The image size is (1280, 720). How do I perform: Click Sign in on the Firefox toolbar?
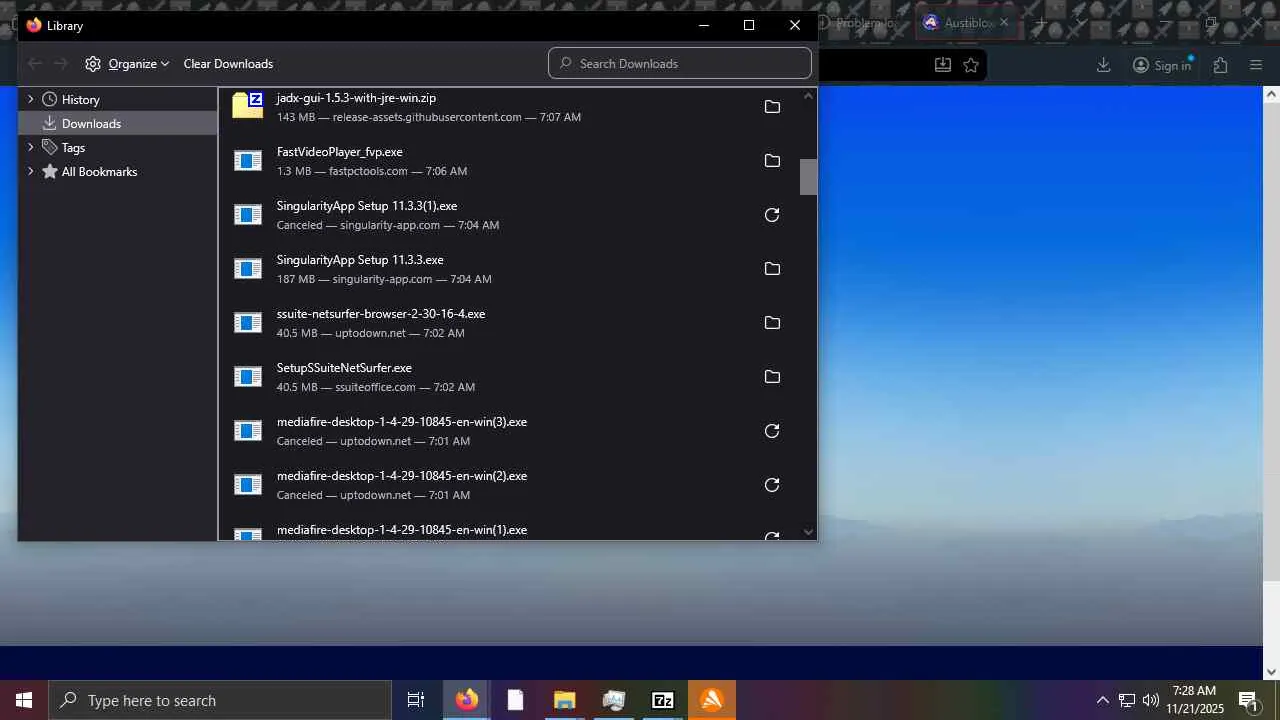(x=1162, y=65)
